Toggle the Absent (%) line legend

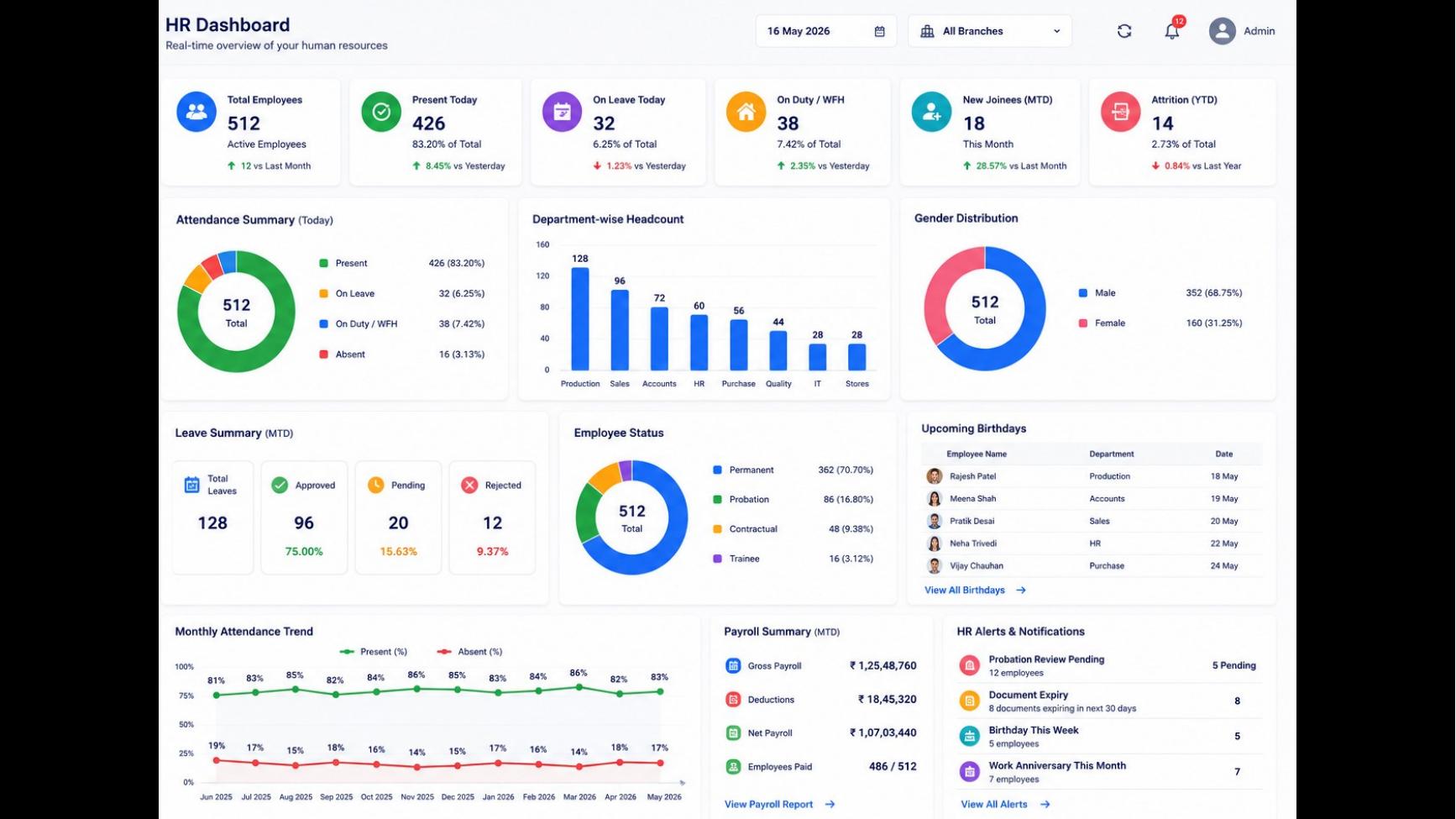tap(470, 651)
